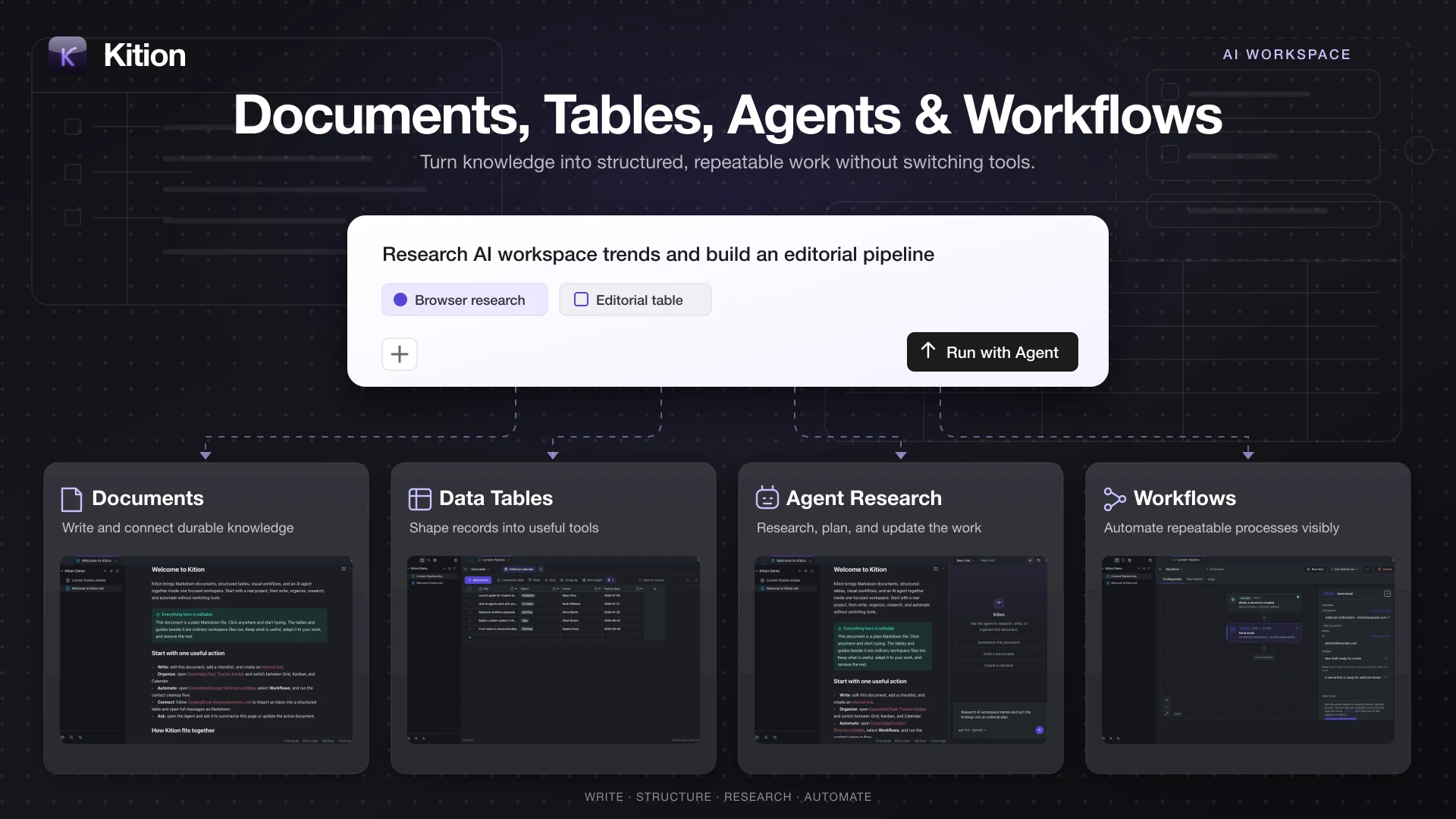Click Draft a launch plan suggestion
Image resolution: width=1456 pixels, height=819 pixels.
pos(999,654)
